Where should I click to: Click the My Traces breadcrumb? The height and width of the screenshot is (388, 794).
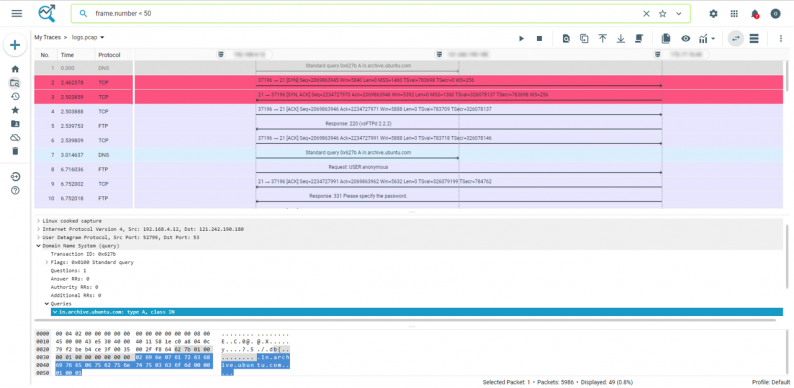(x=47, y=37)
